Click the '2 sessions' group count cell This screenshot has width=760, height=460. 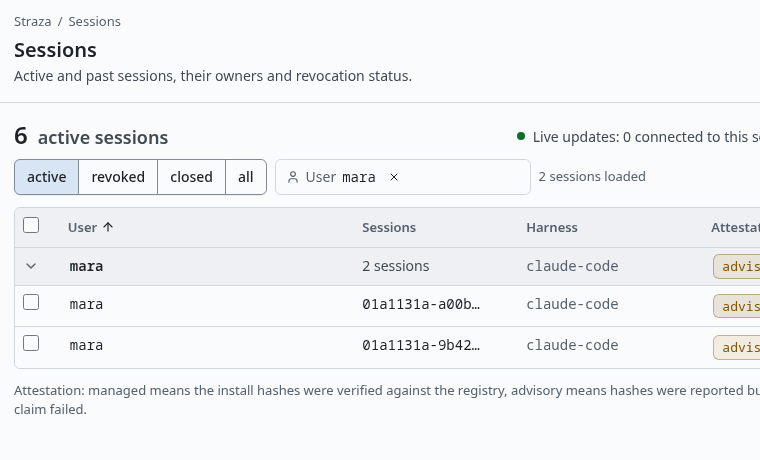[396, 266]
